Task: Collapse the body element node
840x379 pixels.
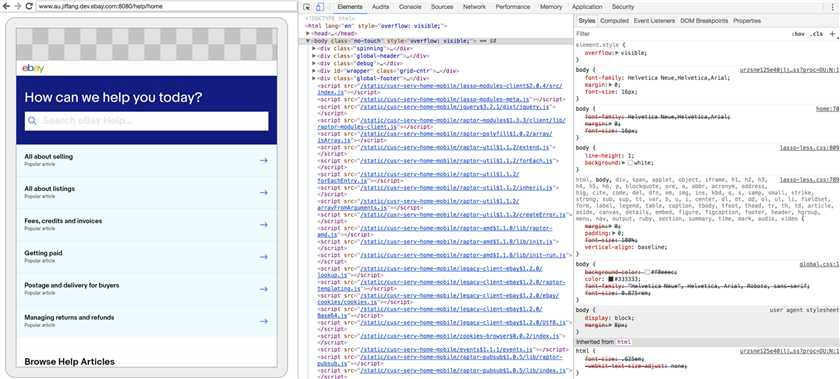Action: pos(308,41)
